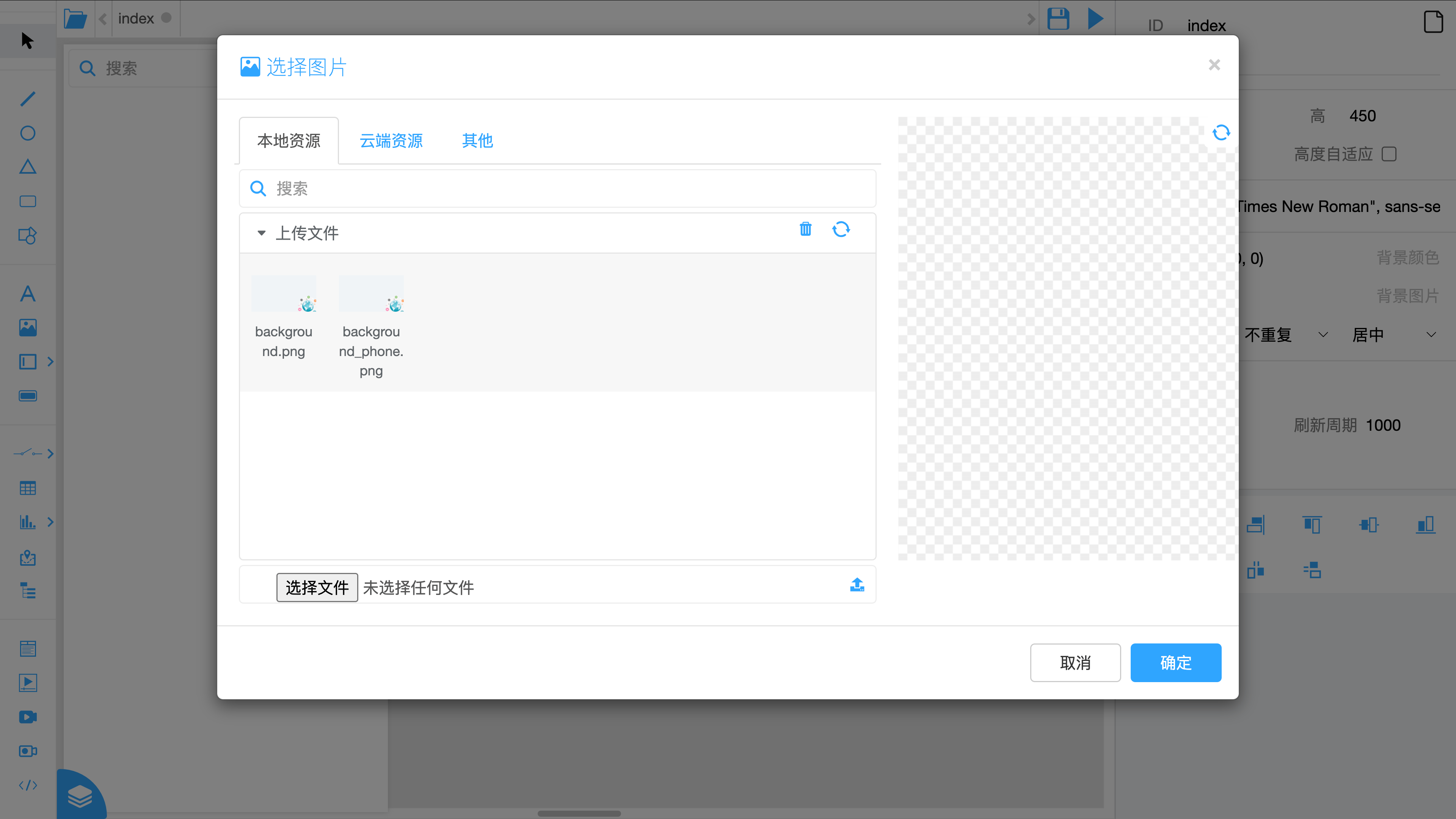
Task: Select the rectangle shape tool
Action: tap(28, 201)
